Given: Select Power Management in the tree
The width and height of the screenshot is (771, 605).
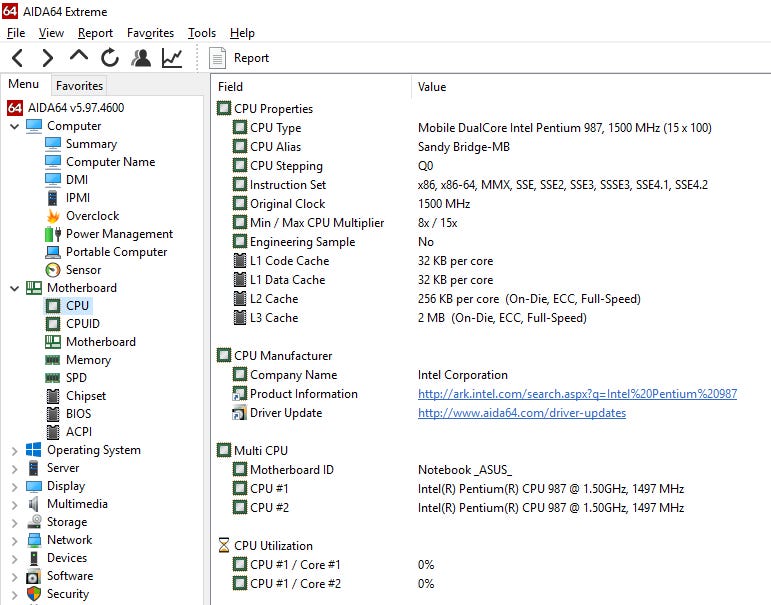Looking at the screenshot, I should [x=118, y=234].
